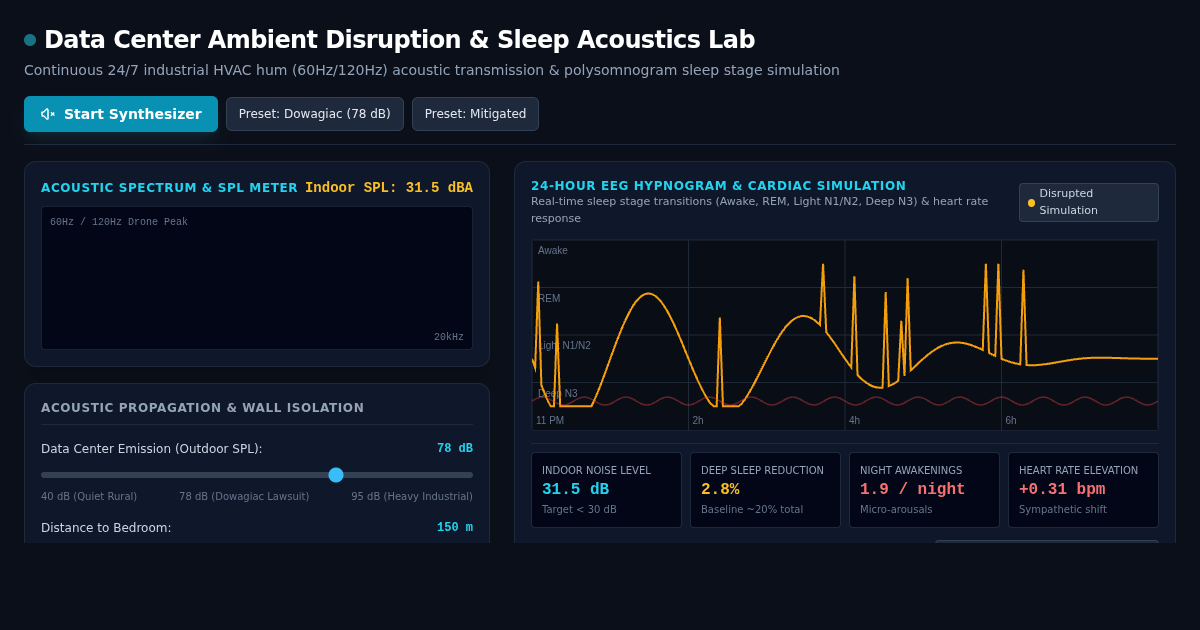This screenshot has height=630, width=1200.
Task: Adjust the Data Center Emission slider handle
Action: [336, 475]
